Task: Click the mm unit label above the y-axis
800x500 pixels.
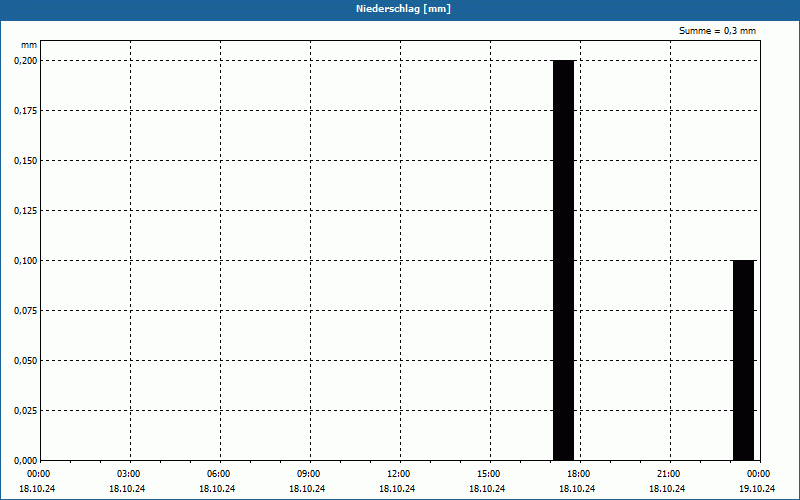Action: click(29, 45)
